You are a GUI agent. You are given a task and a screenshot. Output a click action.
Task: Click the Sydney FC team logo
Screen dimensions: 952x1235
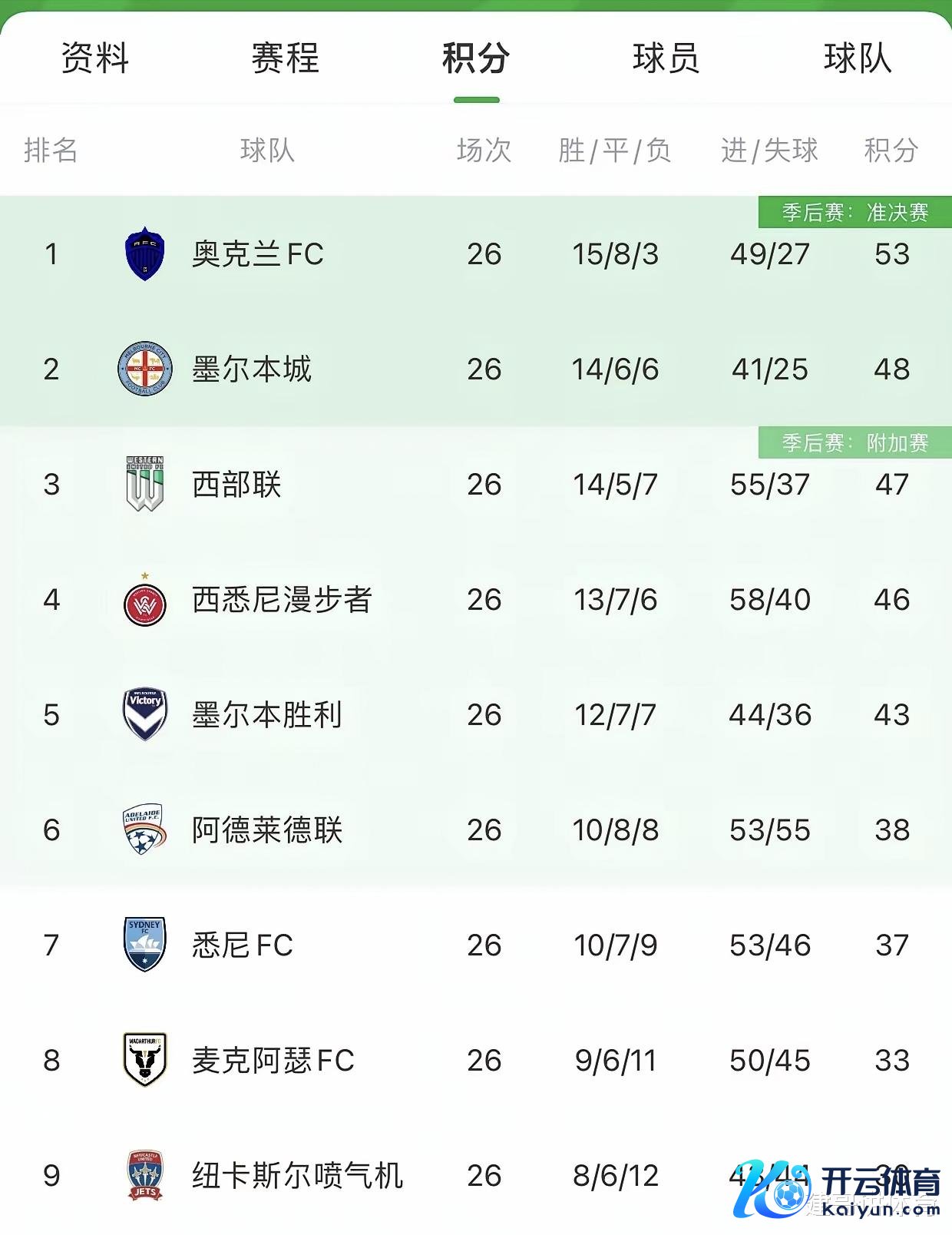[144, 945]
